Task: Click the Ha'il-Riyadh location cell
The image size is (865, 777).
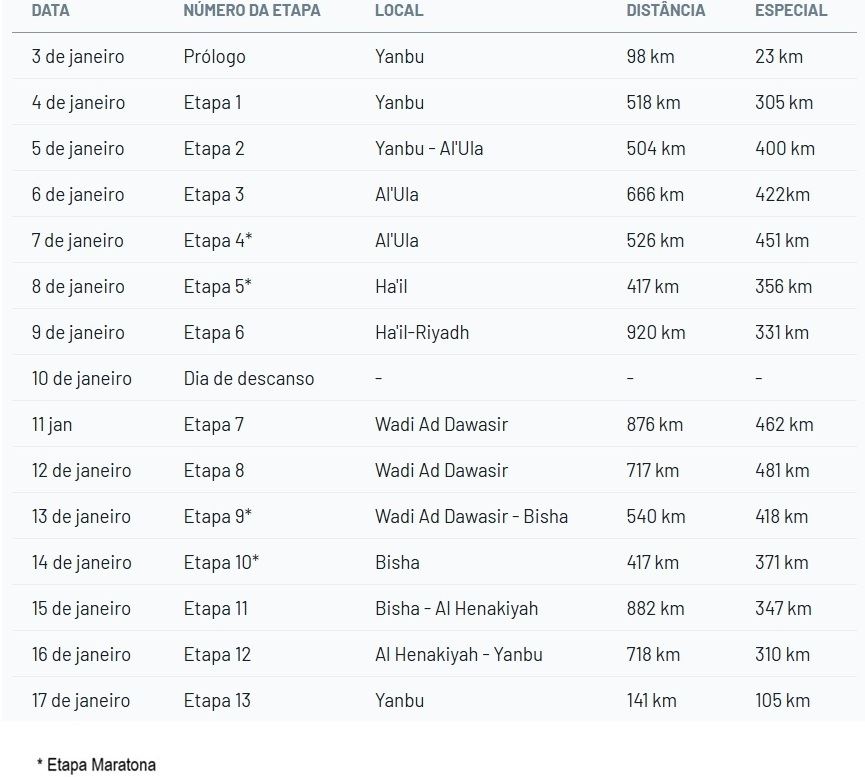Action: pos(422,333)
